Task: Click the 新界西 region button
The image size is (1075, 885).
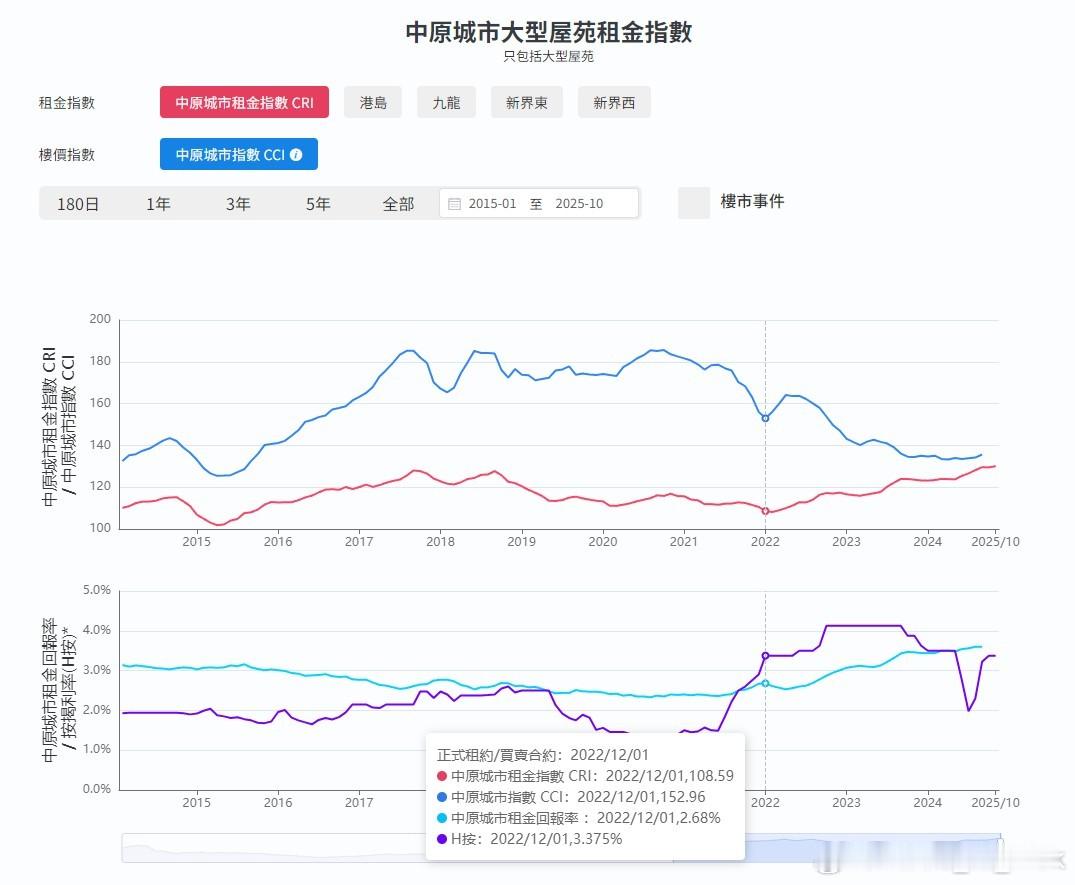Action: 614,102
